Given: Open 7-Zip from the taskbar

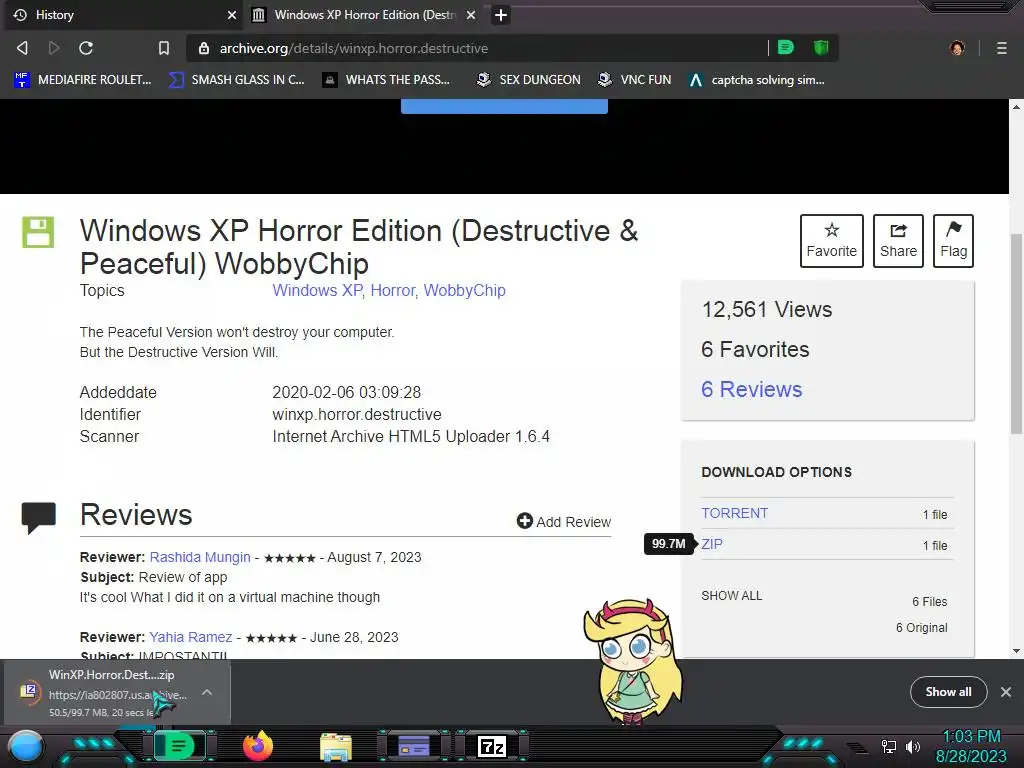Looking at the screenshot, I should (x=492, y=746).
